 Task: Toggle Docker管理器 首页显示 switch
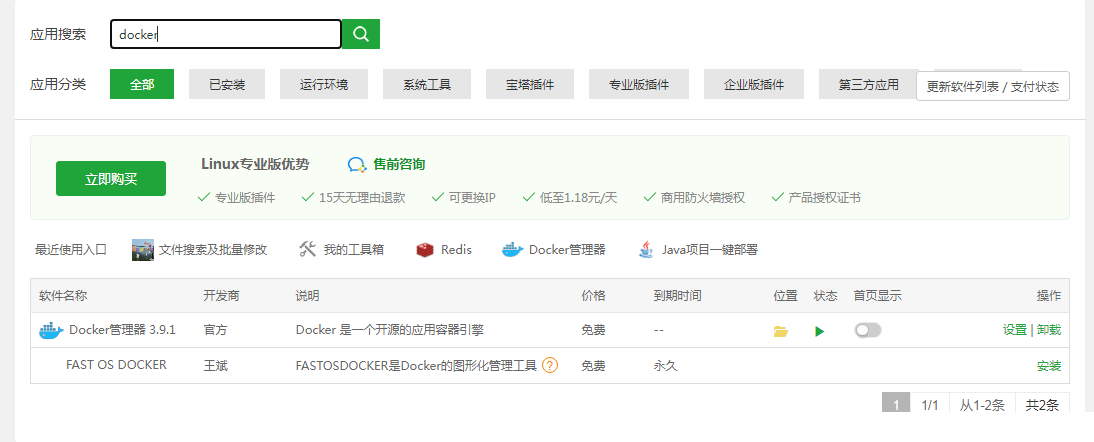(x=868, y=330)
